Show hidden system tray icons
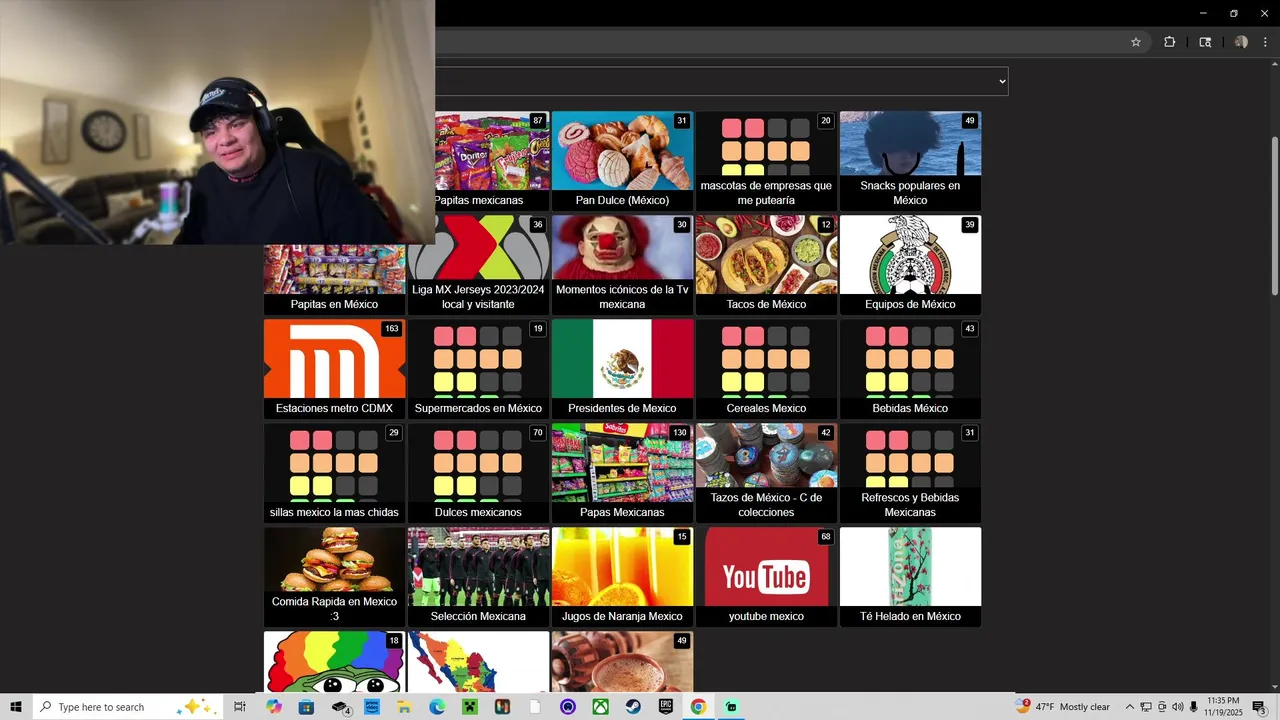Viewport: 1280px width, 720px height. (x=1129, y=707)
